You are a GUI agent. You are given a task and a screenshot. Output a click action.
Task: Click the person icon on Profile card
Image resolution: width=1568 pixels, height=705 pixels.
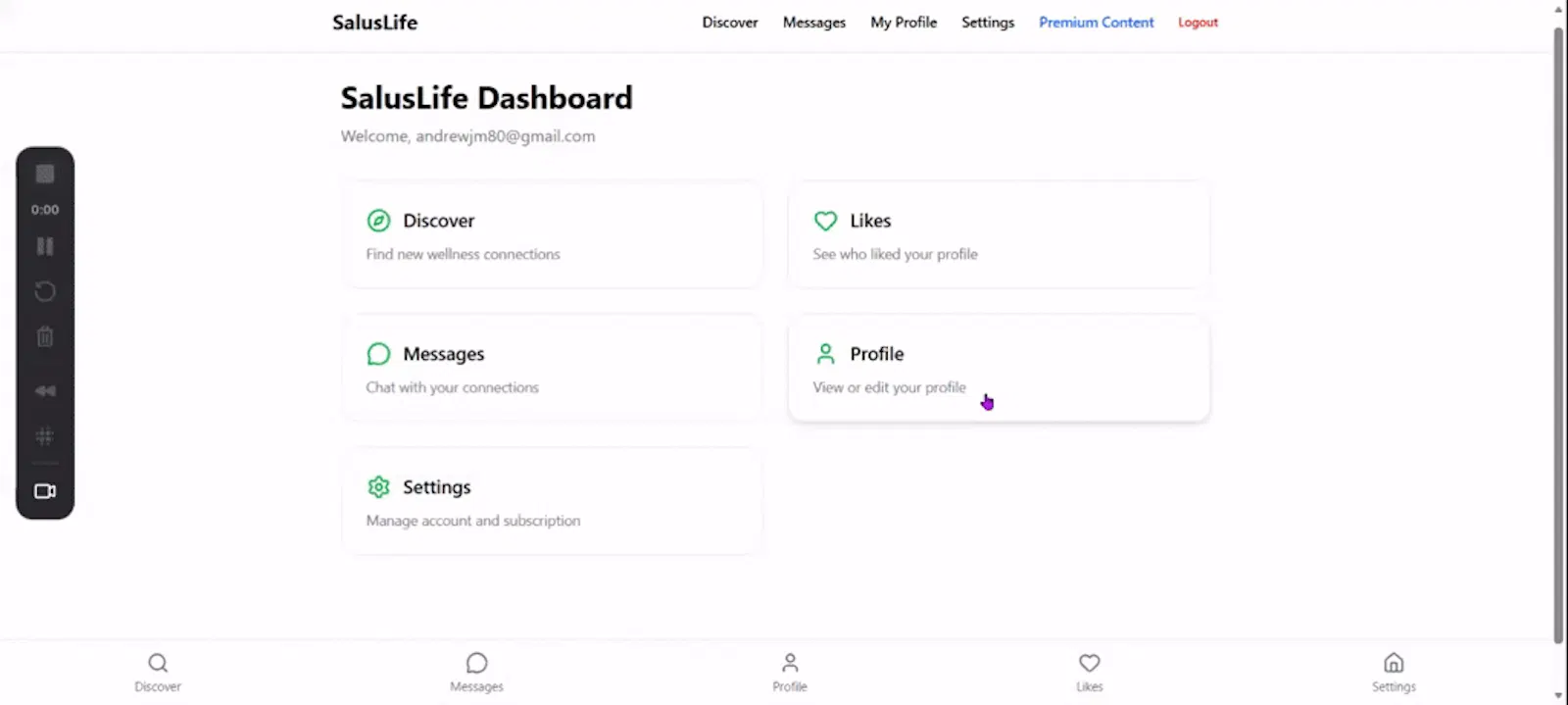pyautogui.click(x=825, y=354)
